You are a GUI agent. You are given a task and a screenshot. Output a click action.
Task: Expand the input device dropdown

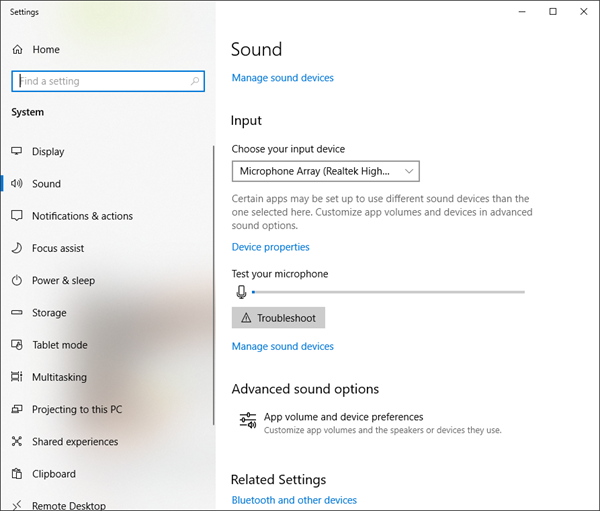click(326, 171)
